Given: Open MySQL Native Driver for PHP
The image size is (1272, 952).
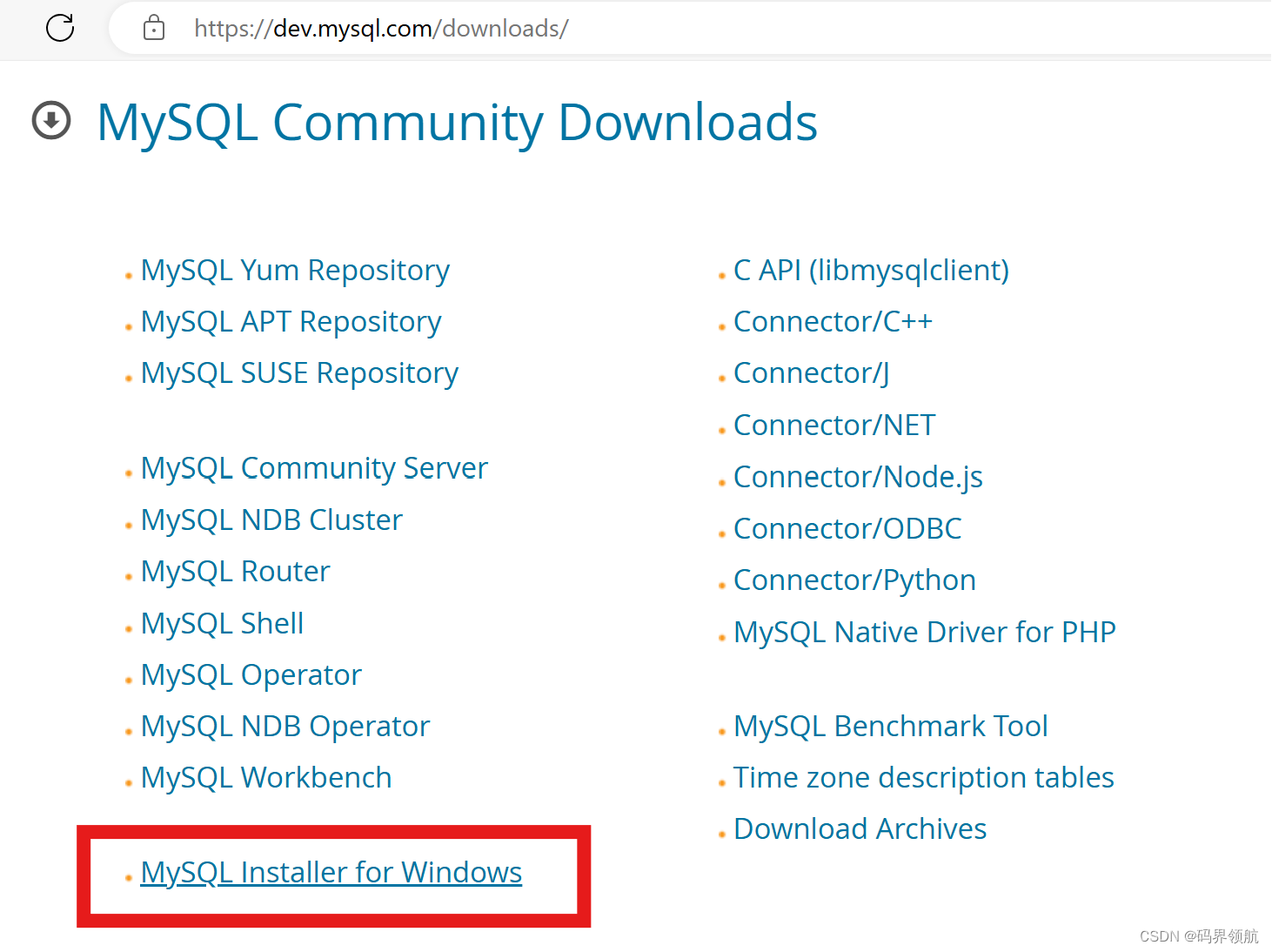Looking at the screenshot, I should point(924,632).
